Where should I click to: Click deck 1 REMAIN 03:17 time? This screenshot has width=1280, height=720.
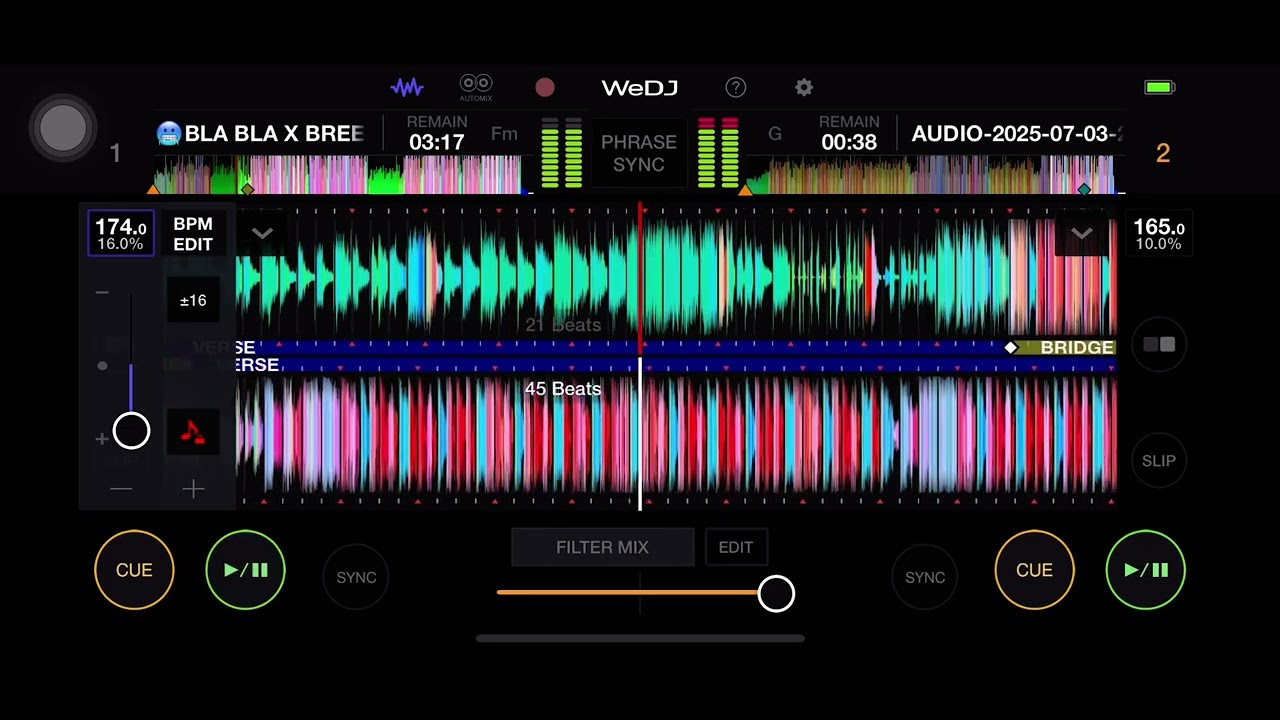click(x=436, y=133)
